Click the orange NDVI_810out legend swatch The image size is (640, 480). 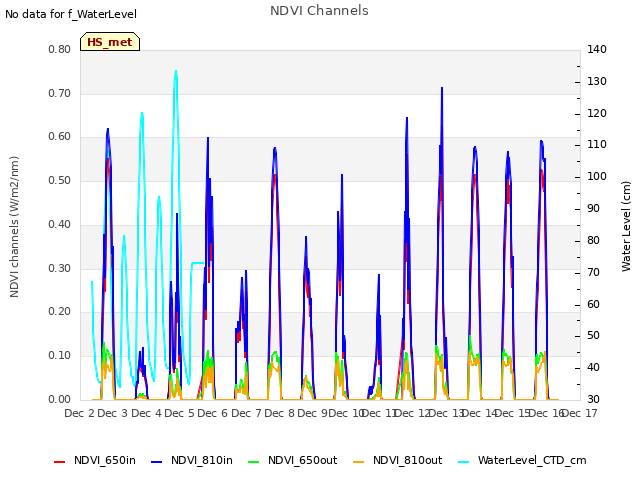coord(359,462)
